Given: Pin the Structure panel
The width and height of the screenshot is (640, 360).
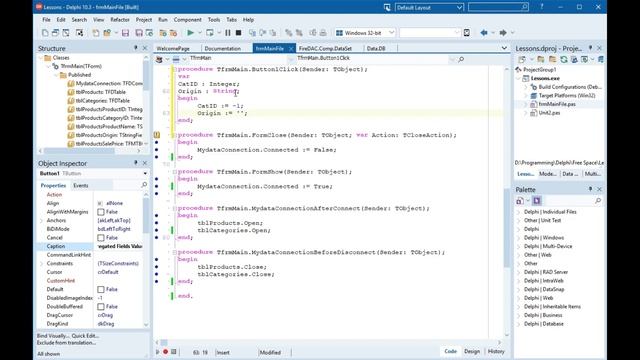Looking at the screenshot, I should point(136,48).
